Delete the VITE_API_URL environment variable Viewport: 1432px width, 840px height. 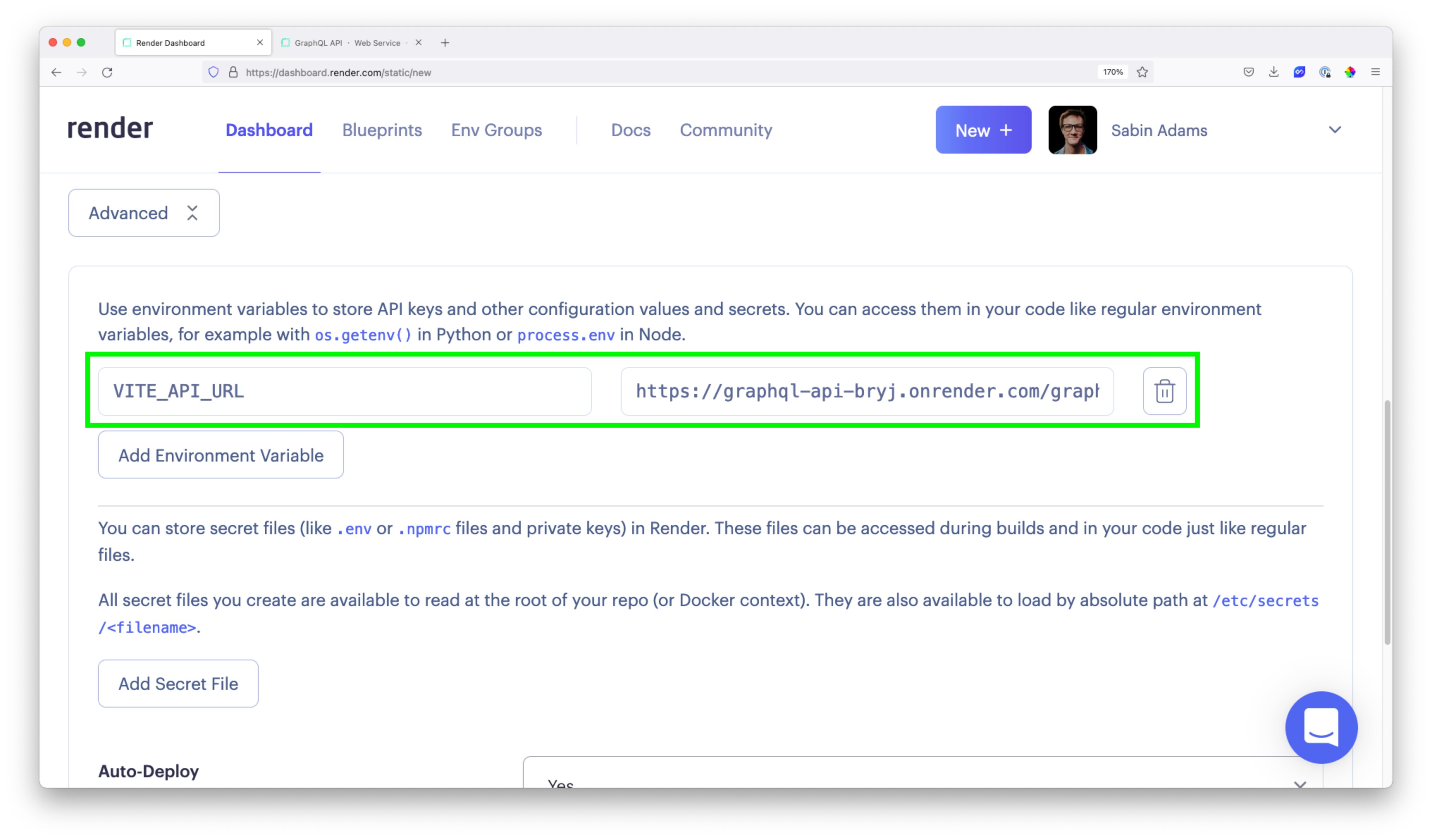click(1164, 391)
